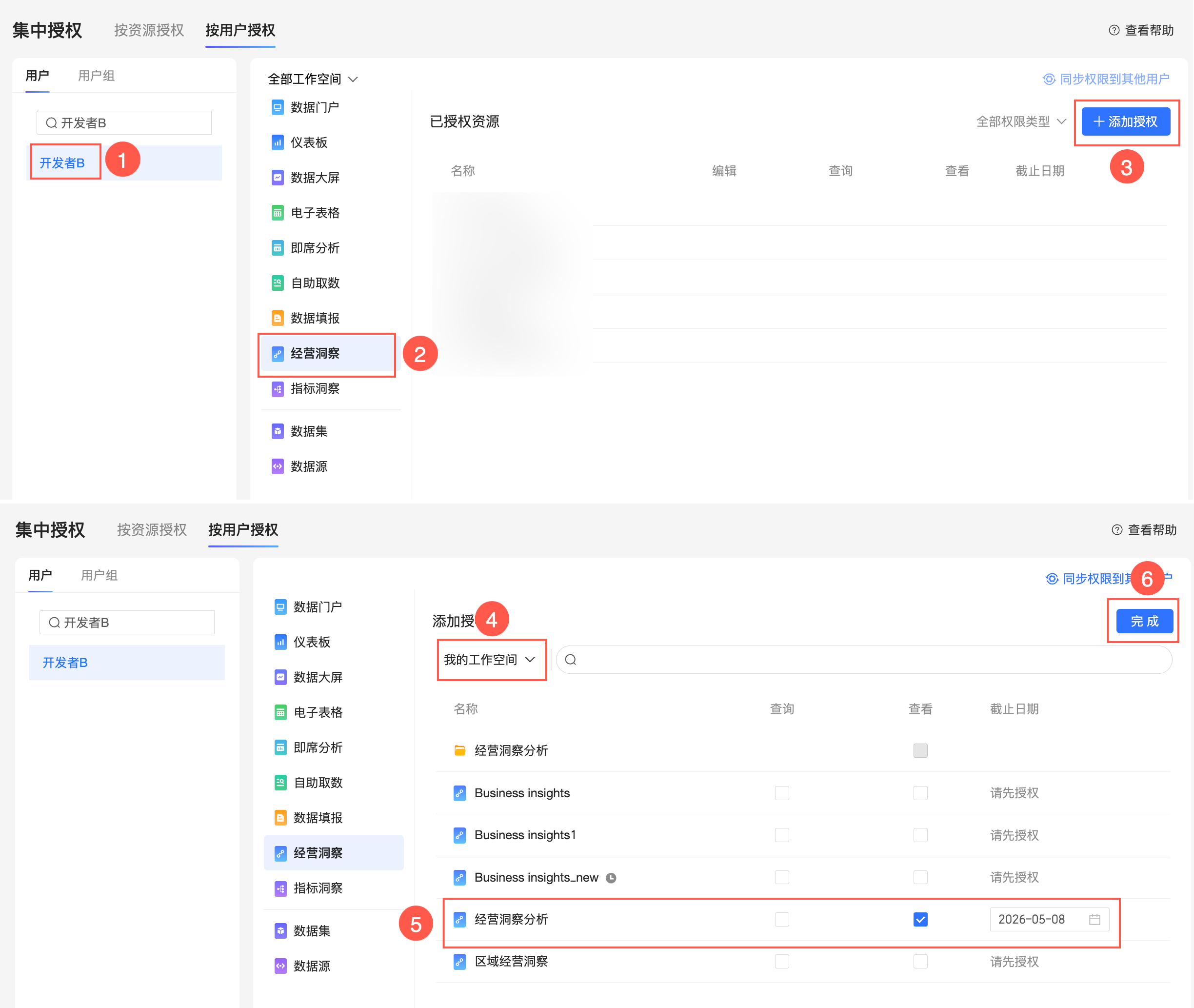
Task: Click the Business insights_new resource name
Action: tap(537, 878)
